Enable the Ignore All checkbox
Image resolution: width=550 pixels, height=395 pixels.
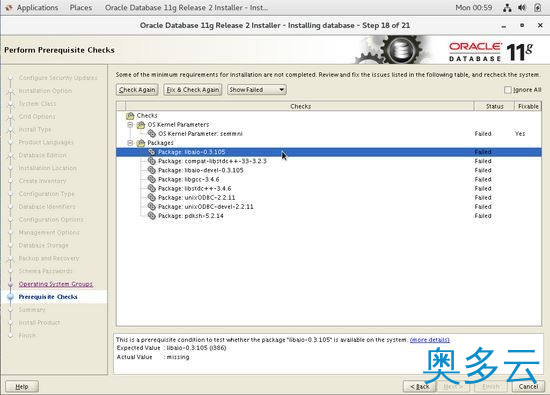tap(508, 90)
